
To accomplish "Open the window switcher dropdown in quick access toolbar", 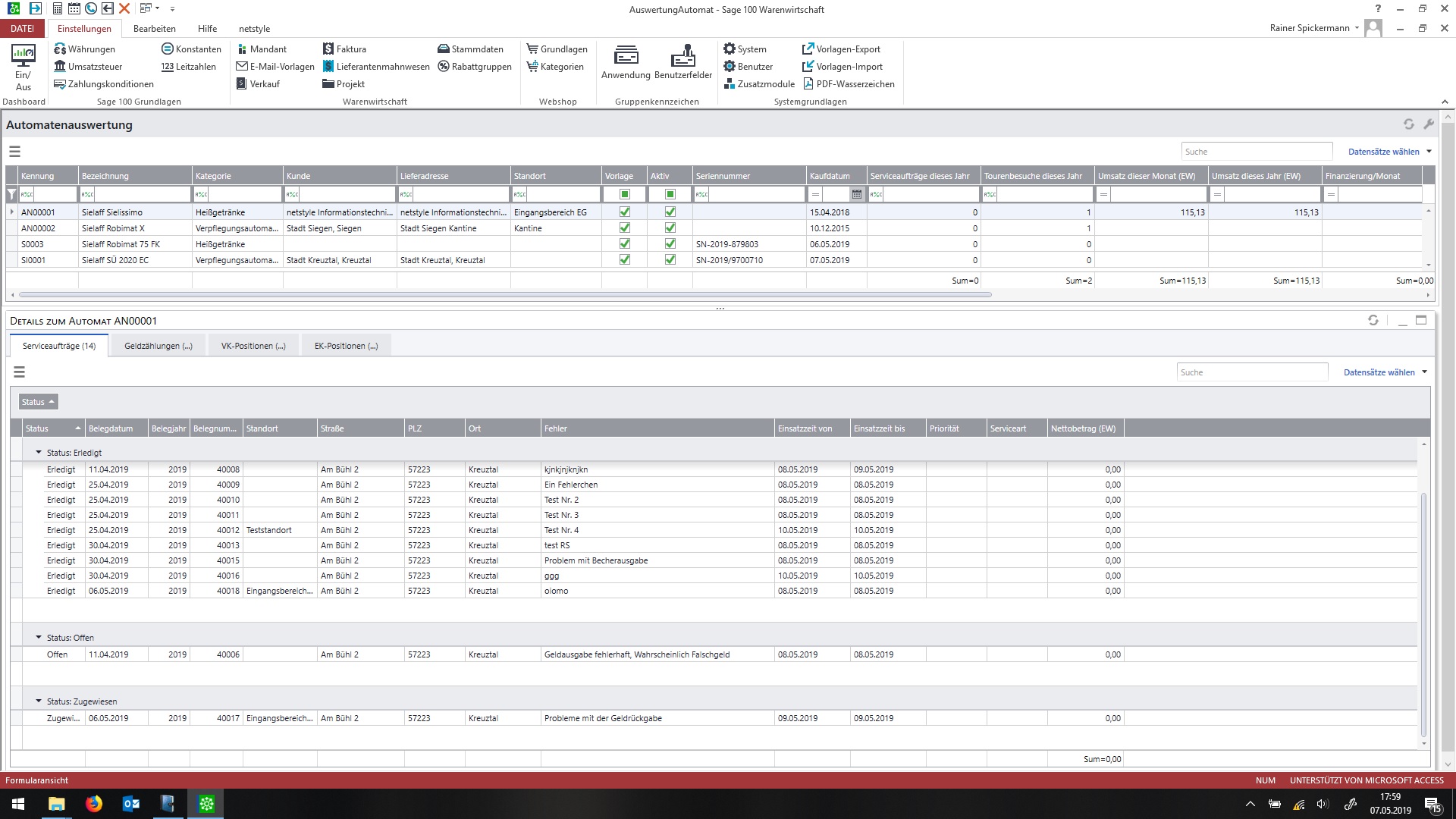I will pyautogui.click(x=150, y=9).
